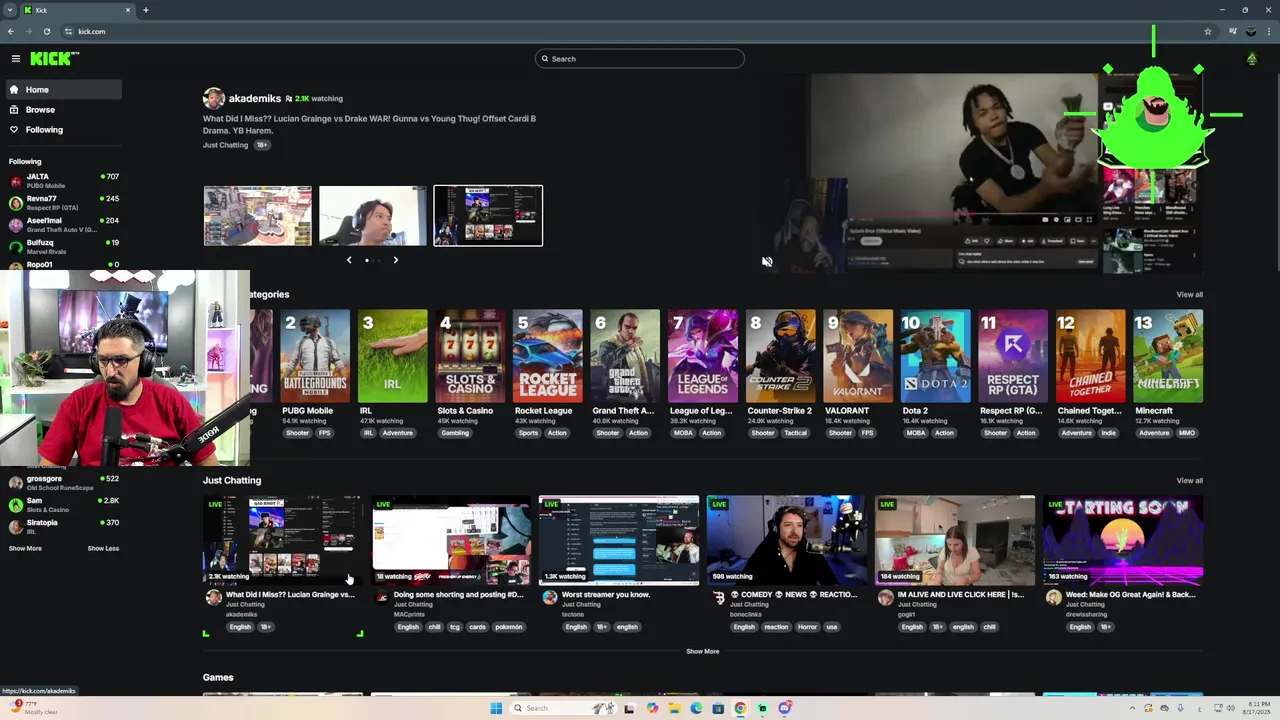The height and width of the screenshot is (720, 1280).
Task: Open Following in sidebar
Action: (x=62, y=130)
